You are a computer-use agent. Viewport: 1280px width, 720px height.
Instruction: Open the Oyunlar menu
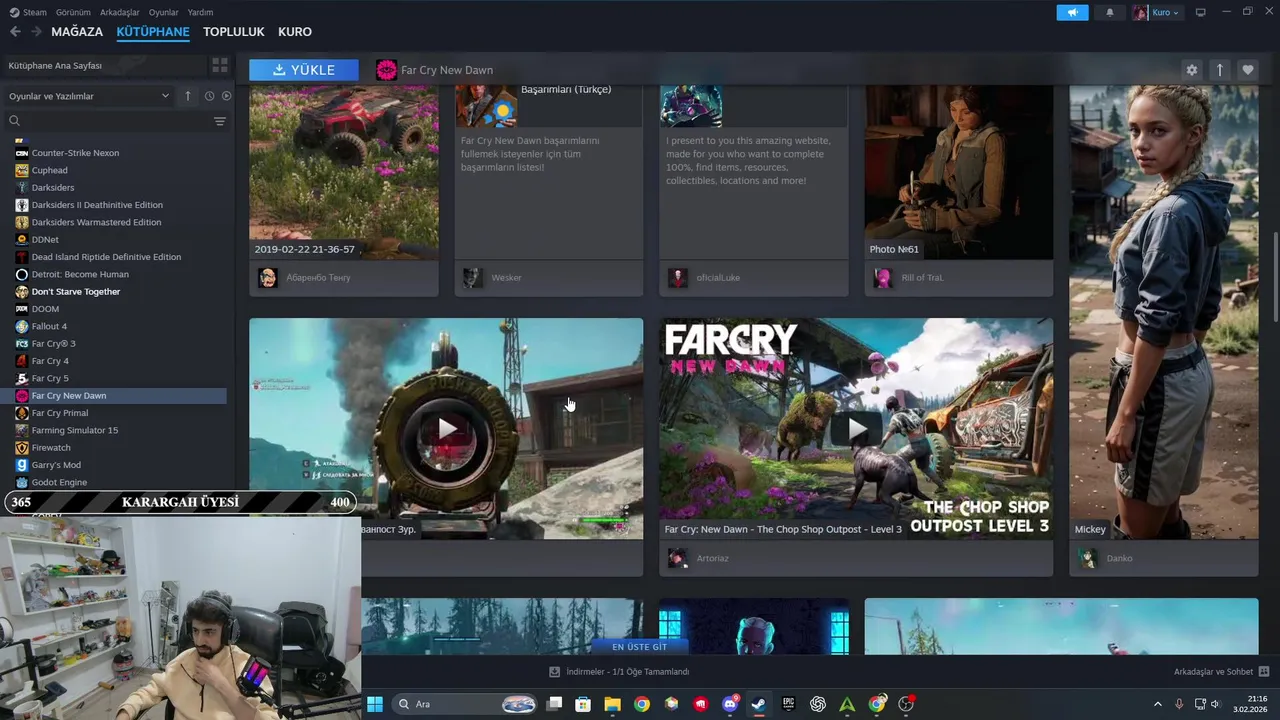point(164,12)
